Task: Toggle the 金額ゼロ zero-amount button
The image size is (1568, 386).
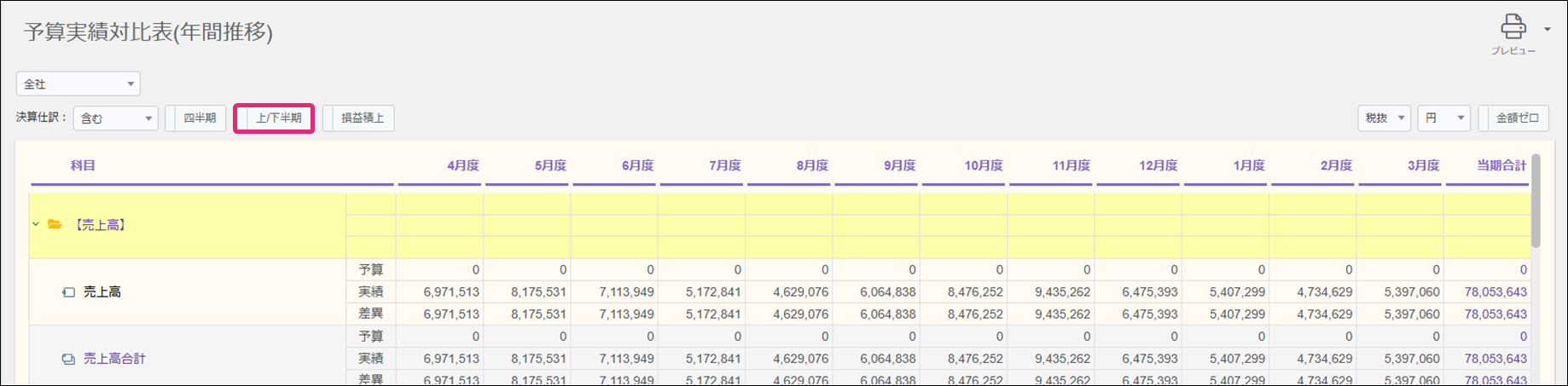Action: pos(1513,118)
